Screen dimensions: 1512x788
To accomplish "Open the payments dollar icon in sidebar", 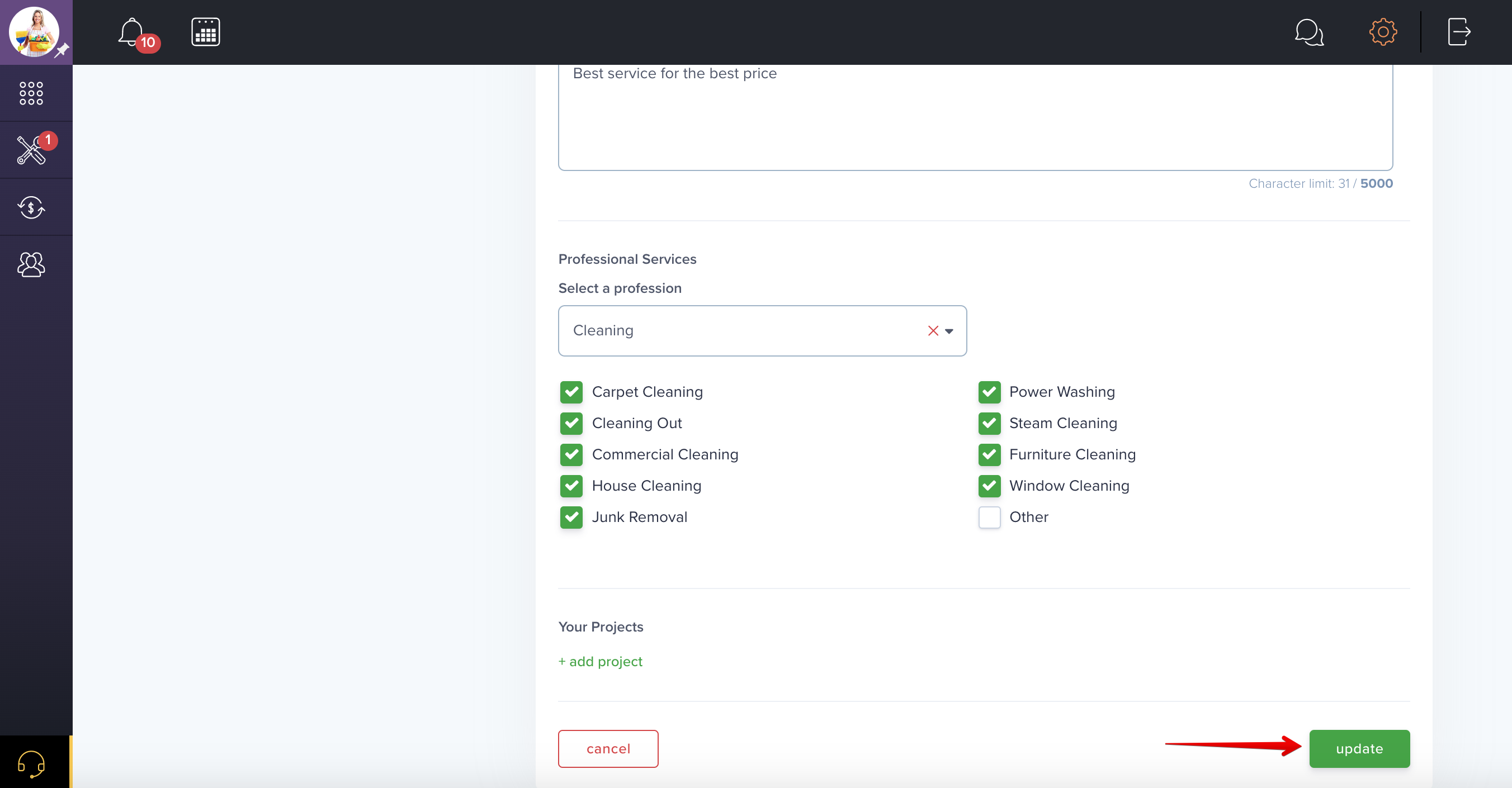I will tap(31, 207).
